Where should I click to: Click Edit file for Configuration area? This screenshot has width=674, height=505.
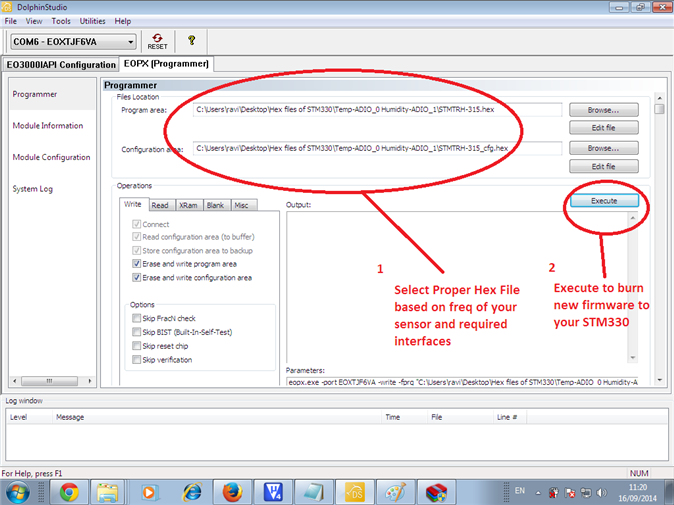(604, 166)
